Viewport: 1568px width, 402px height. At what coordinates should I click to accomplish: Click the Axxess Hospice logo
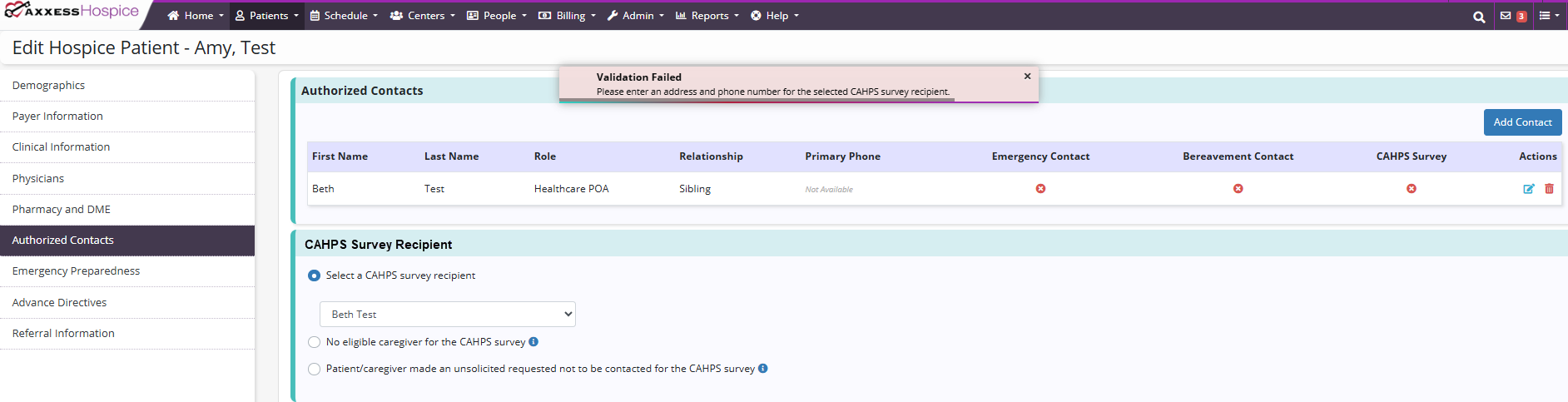(x=72, y=12)
